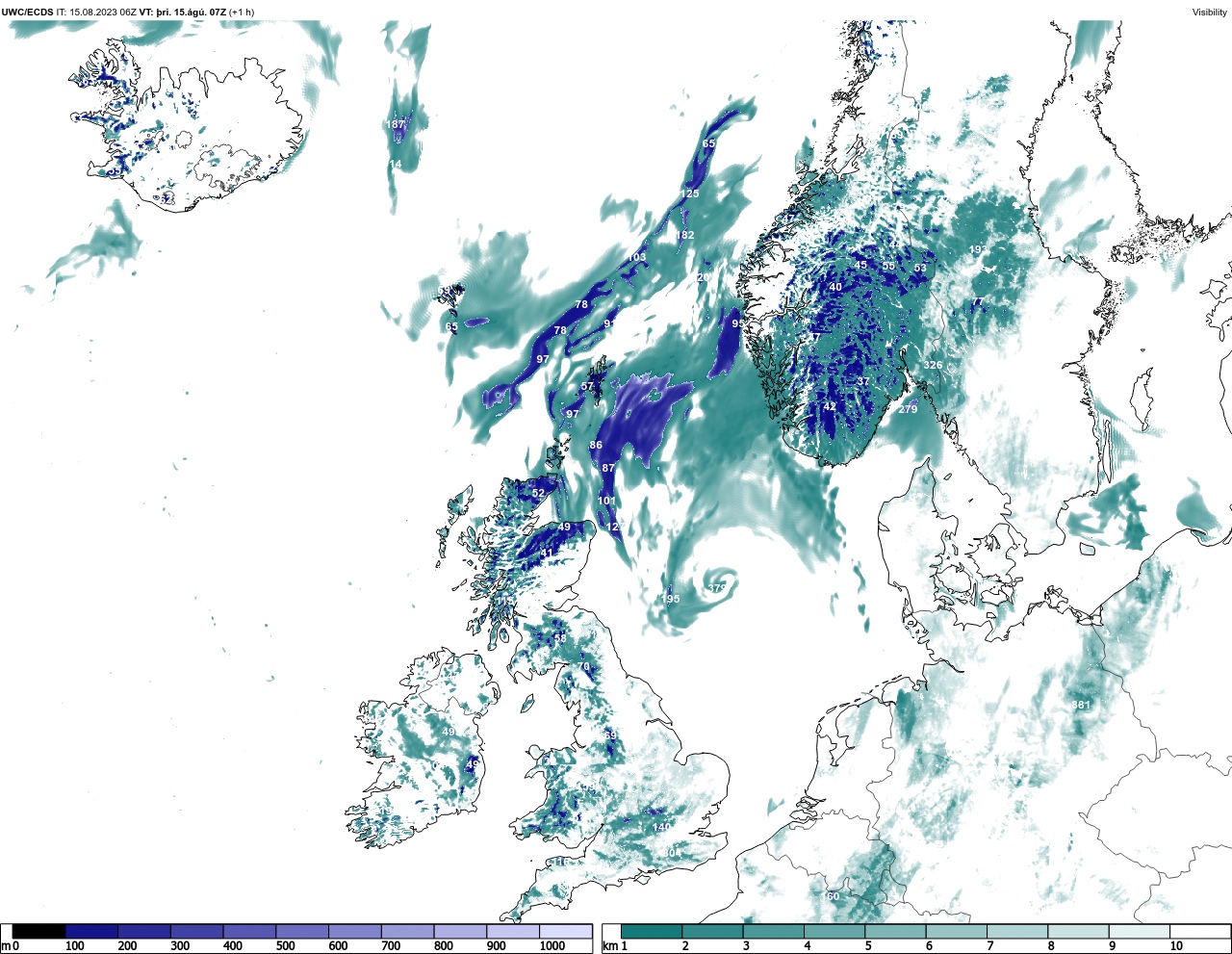
Task: Click the map value '52' in northern Scotland
Action: pos(538,493)
